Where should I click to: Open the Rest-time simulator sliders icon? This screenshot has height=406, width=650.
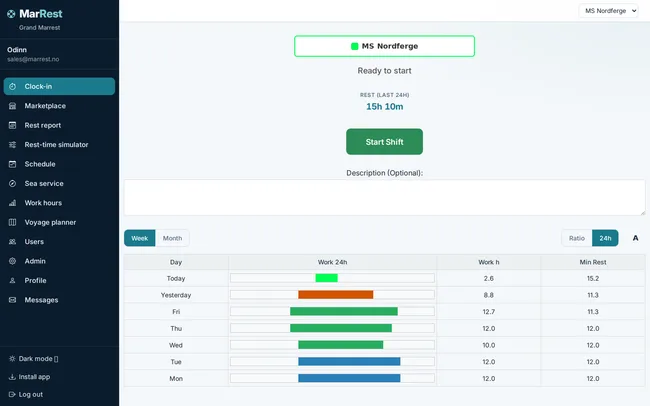pyautogui.click(x=12, y=145)
